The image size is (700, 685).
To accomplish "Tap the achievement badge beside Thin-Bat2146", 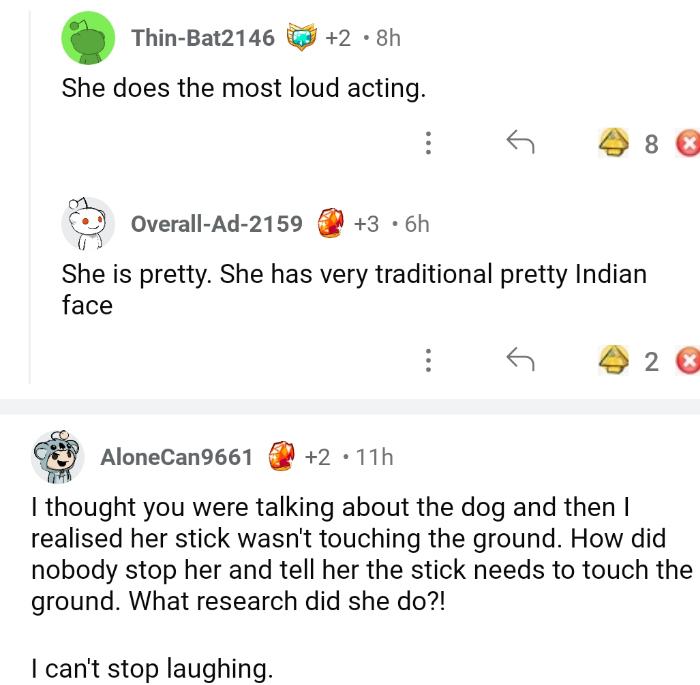I will pyautogui.click(x=301, y=38).
